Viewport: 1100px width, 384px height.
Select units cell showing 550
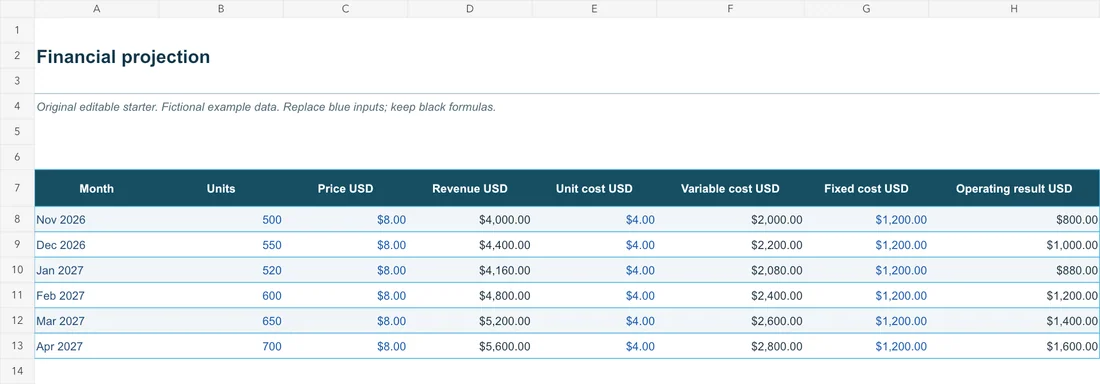[221, 245]
